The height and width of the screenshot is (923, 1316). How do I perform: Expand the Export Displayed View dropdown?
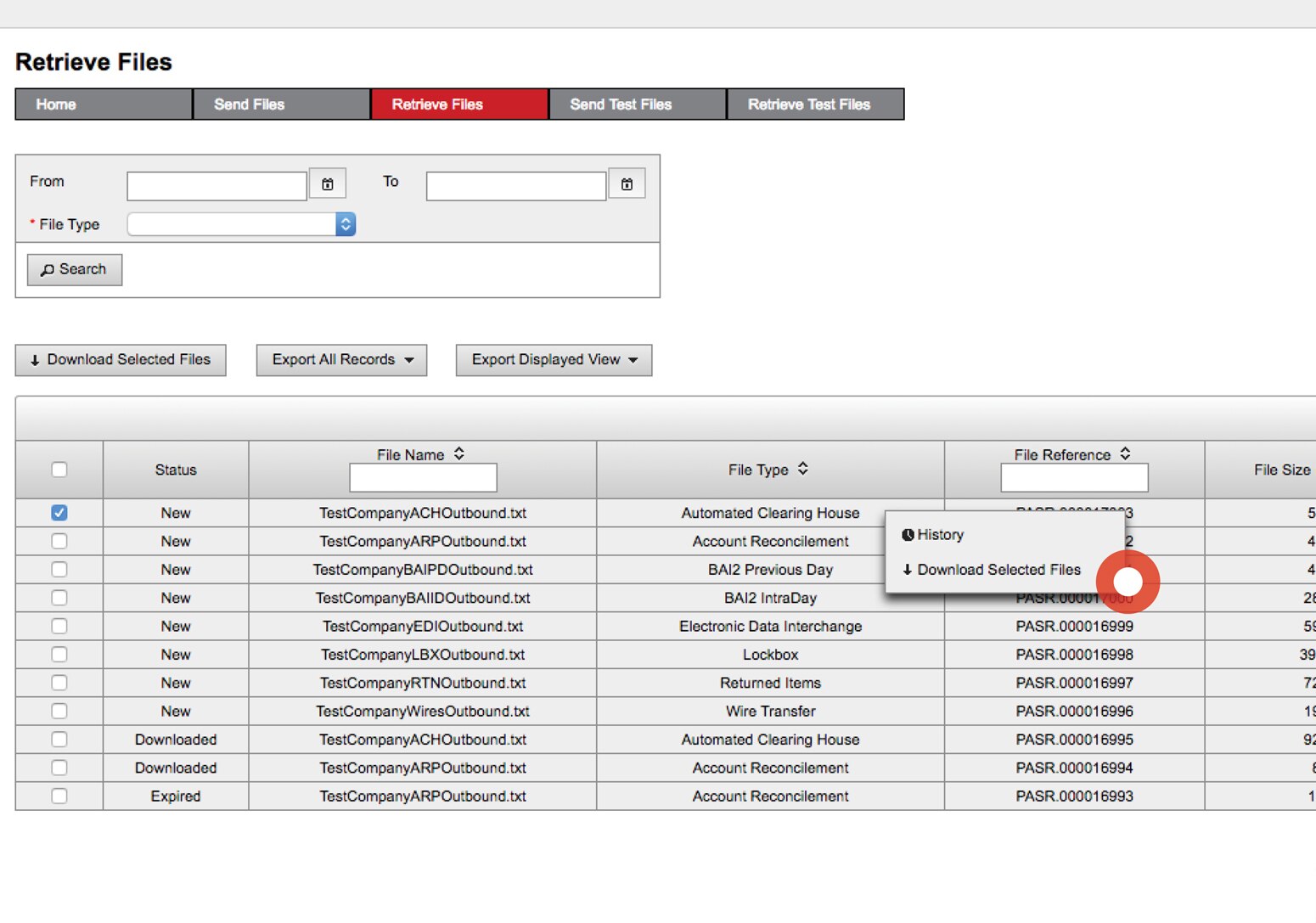(633, 360)
